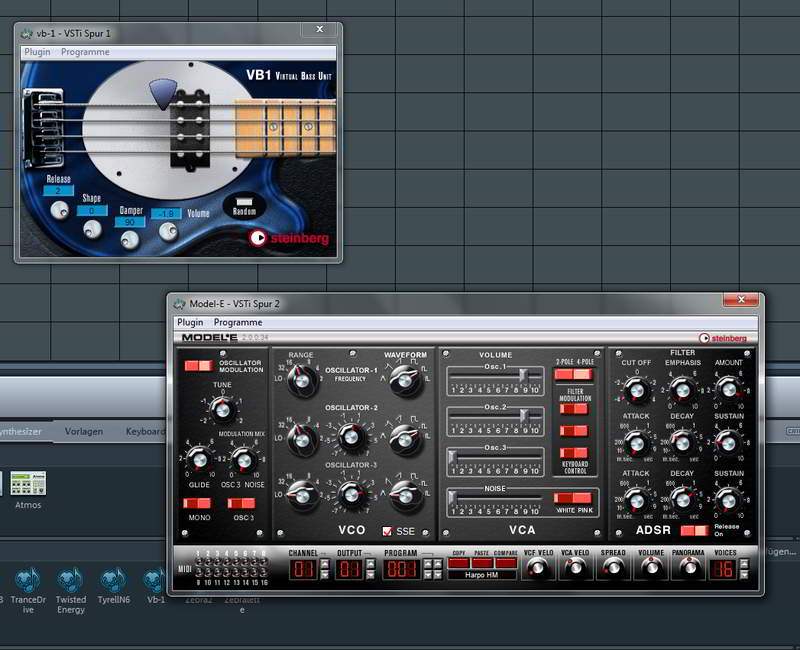This screenshot has width=800, height=650.
Task: Click the right Program down arrow
Action: [x=438, y=574]
